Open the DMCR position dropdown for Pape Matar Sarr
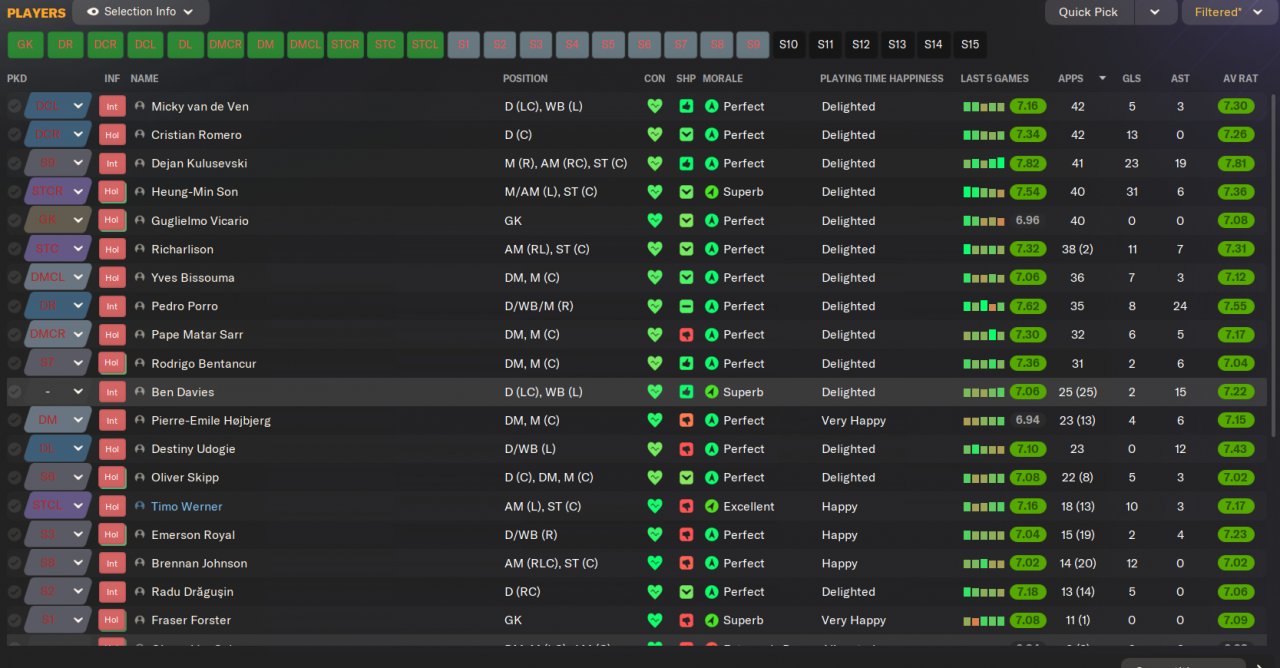 pos(58,335)
